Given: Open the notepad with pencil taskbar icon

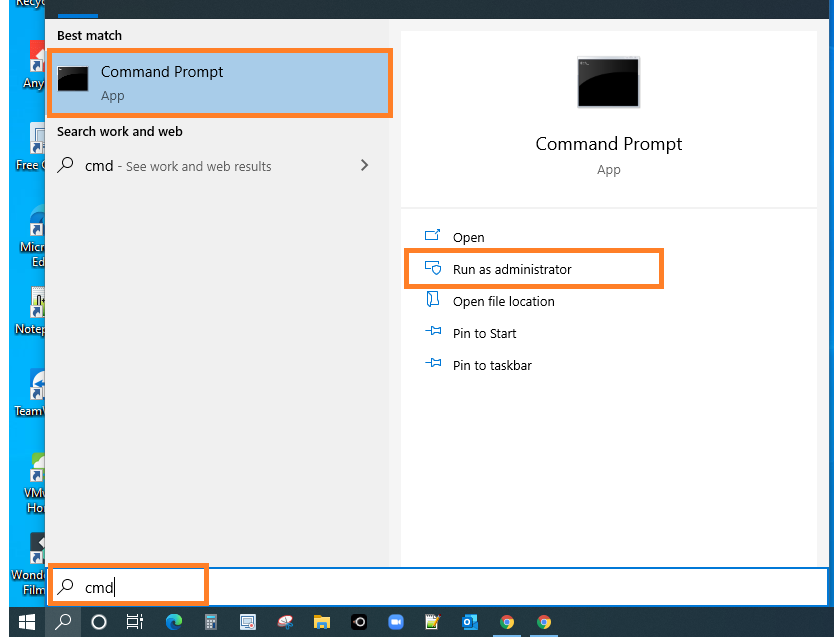Looking at the screenshot, I should (x=432, y=621).
